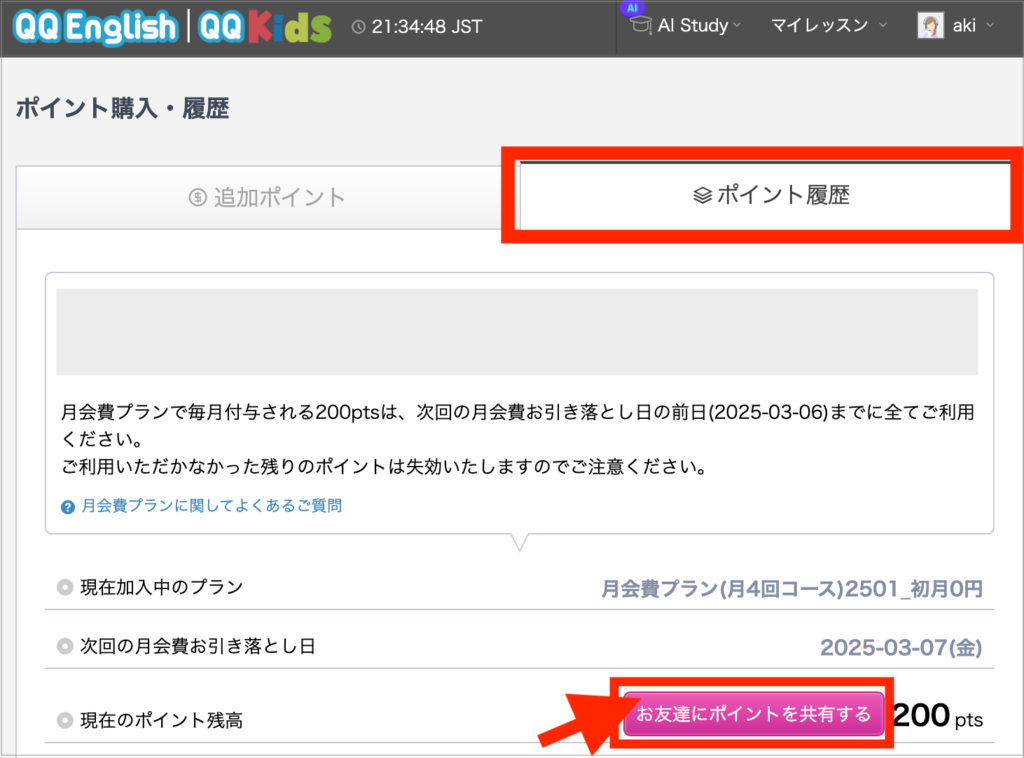Select the ポイント履歴 tab label

[782, 196]
